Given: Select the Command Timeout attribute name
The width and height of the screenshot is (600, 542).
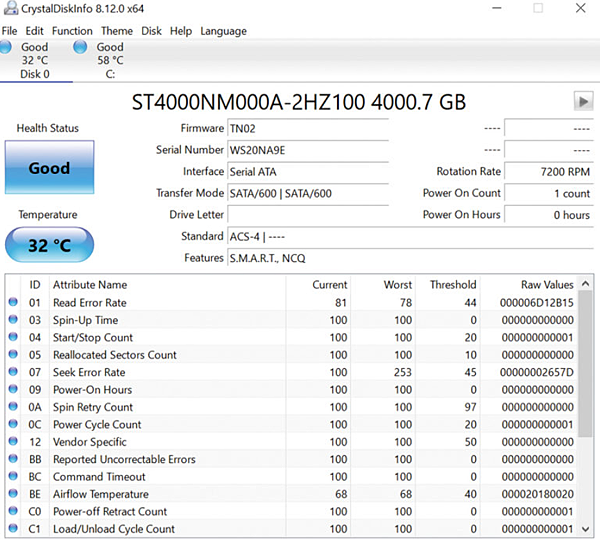Looking at the screenshot, I should 99,477.
